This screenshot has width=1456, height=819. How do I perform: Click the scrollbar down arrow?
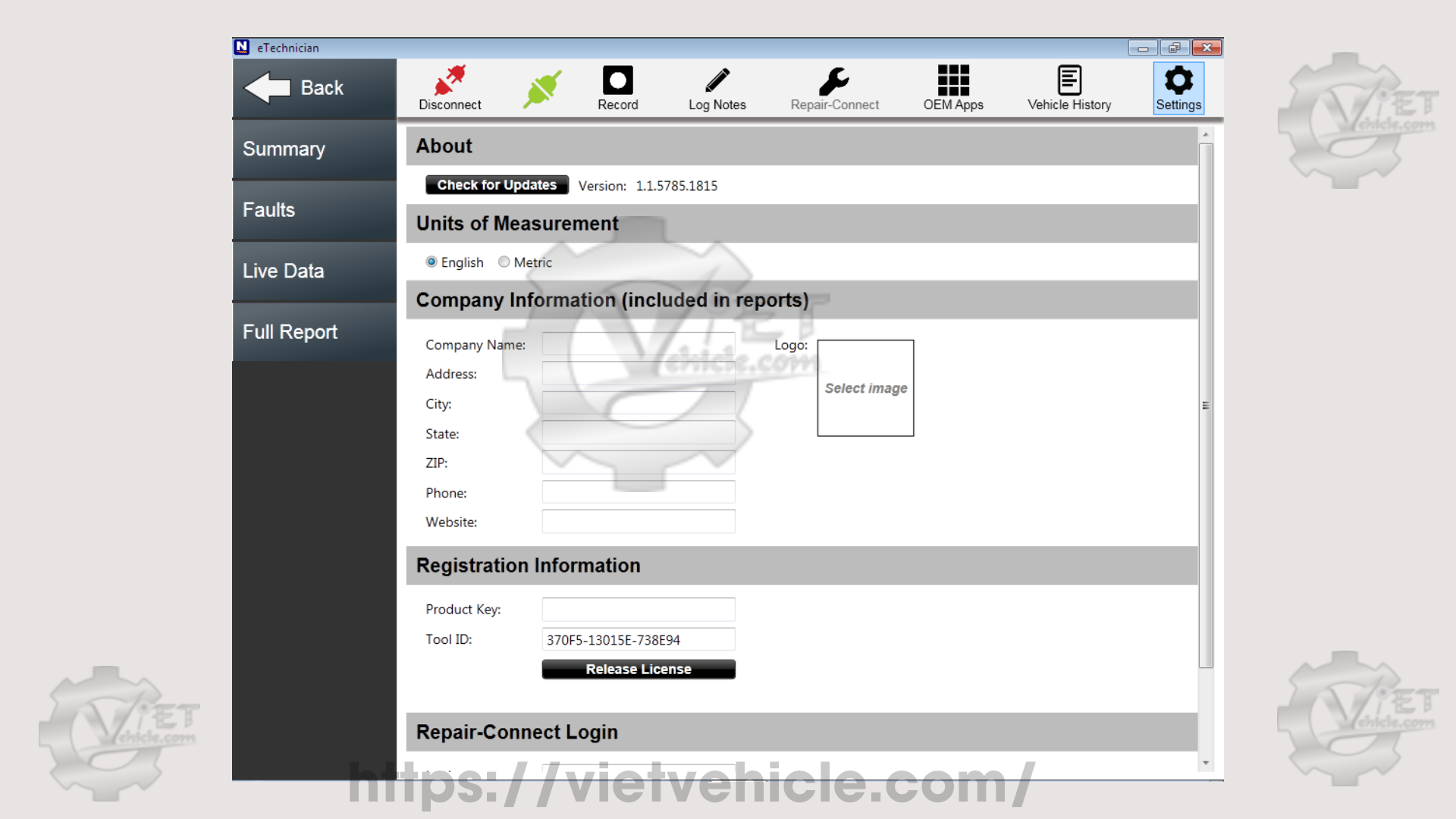click(x=1205, y=763)
